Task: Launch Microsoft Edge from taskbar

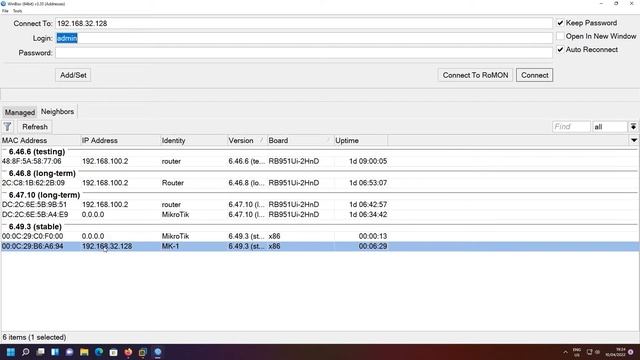Action: point(99,352)
